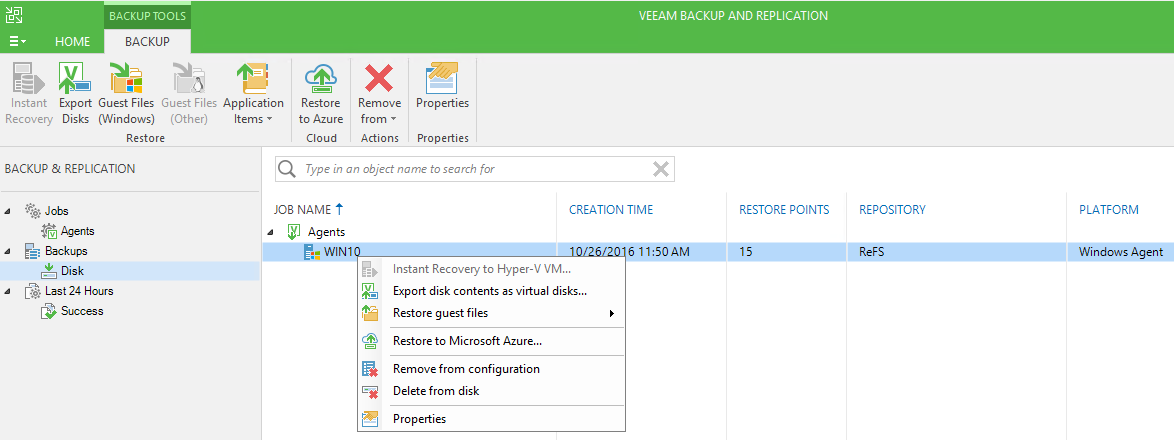Viewport: 1174px width, 440px height.
Task: Click the Delete from disk menu icon
Action: click(370, 391)
